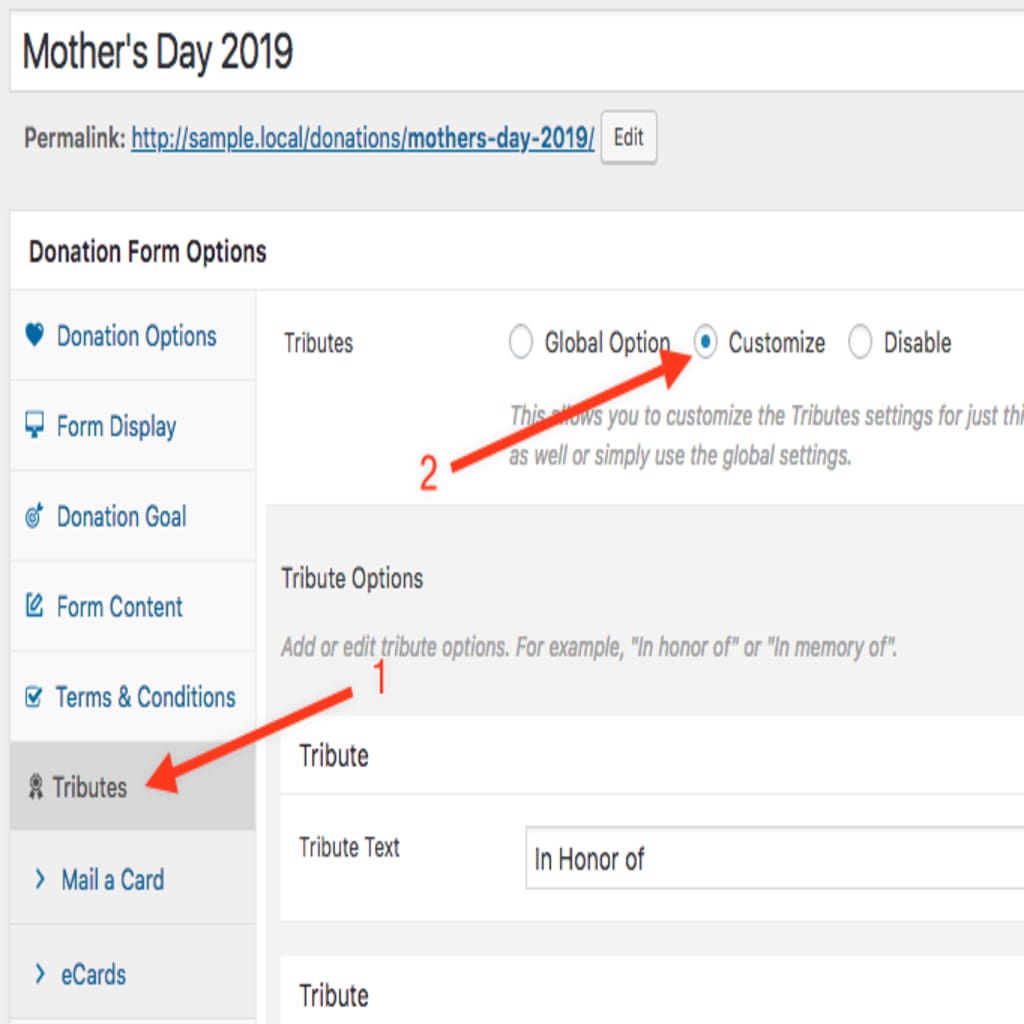Open the mothers-day-2019 permalink URL
The height and width of the screenshot is (1024, 1024).
click(362, 138)
